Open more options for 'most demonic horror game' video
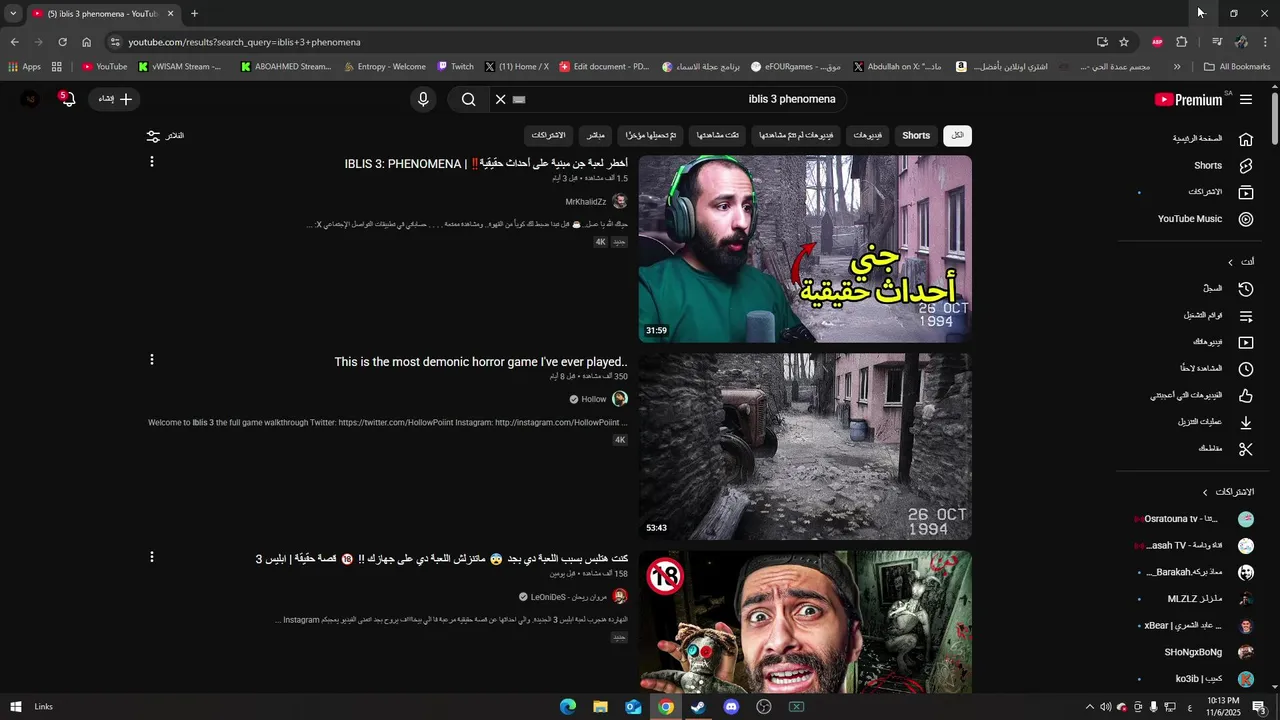The width and height of the screenshot is (1280, 720). click(152, 360)
